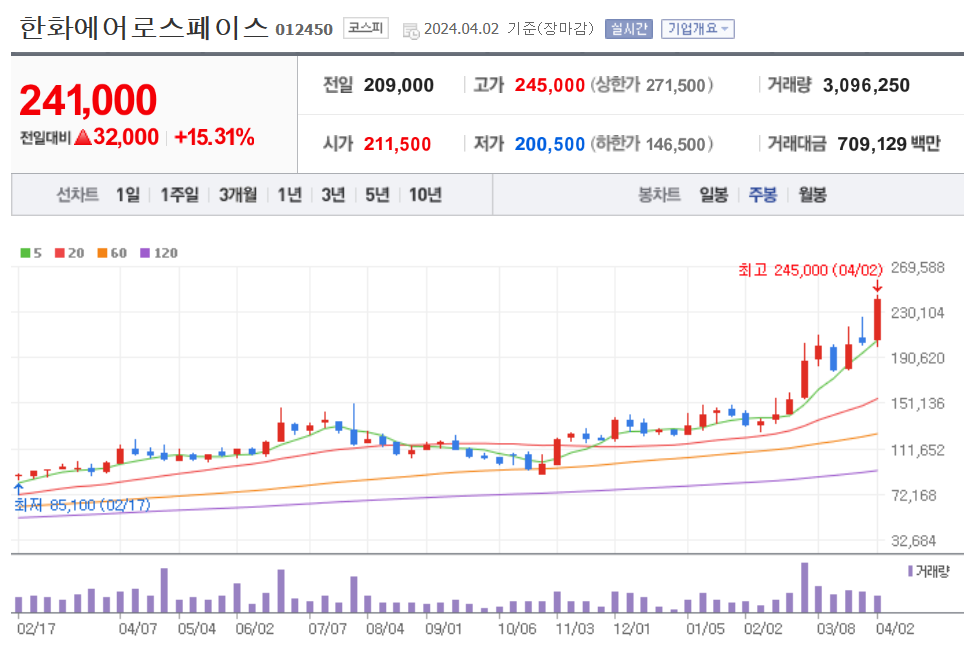Click the green 5-period moving average swatch

(x=25, y=253)
